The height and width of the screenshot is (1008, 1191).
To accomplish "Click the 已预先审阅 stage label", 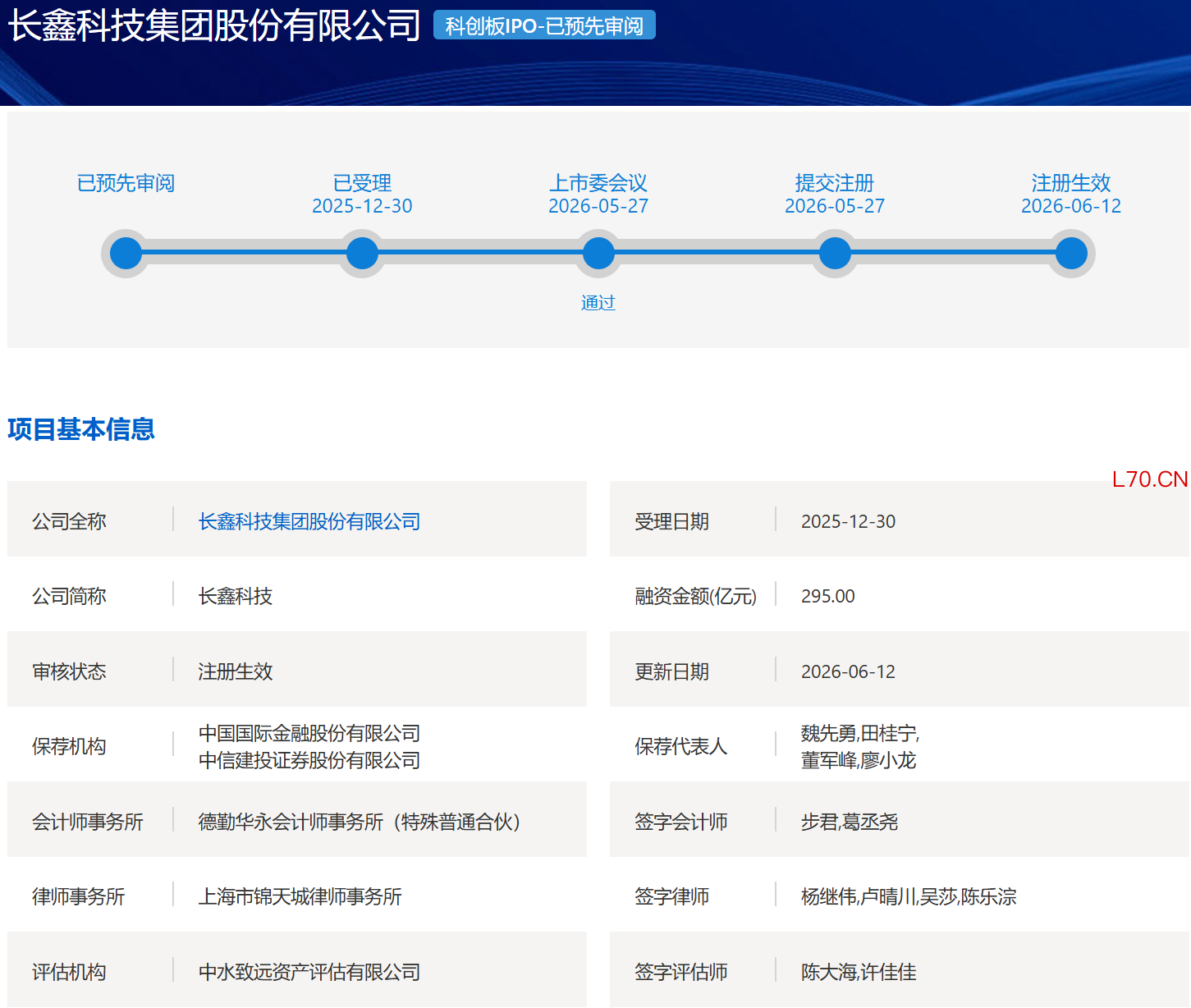I will click(x=126, y=183).
